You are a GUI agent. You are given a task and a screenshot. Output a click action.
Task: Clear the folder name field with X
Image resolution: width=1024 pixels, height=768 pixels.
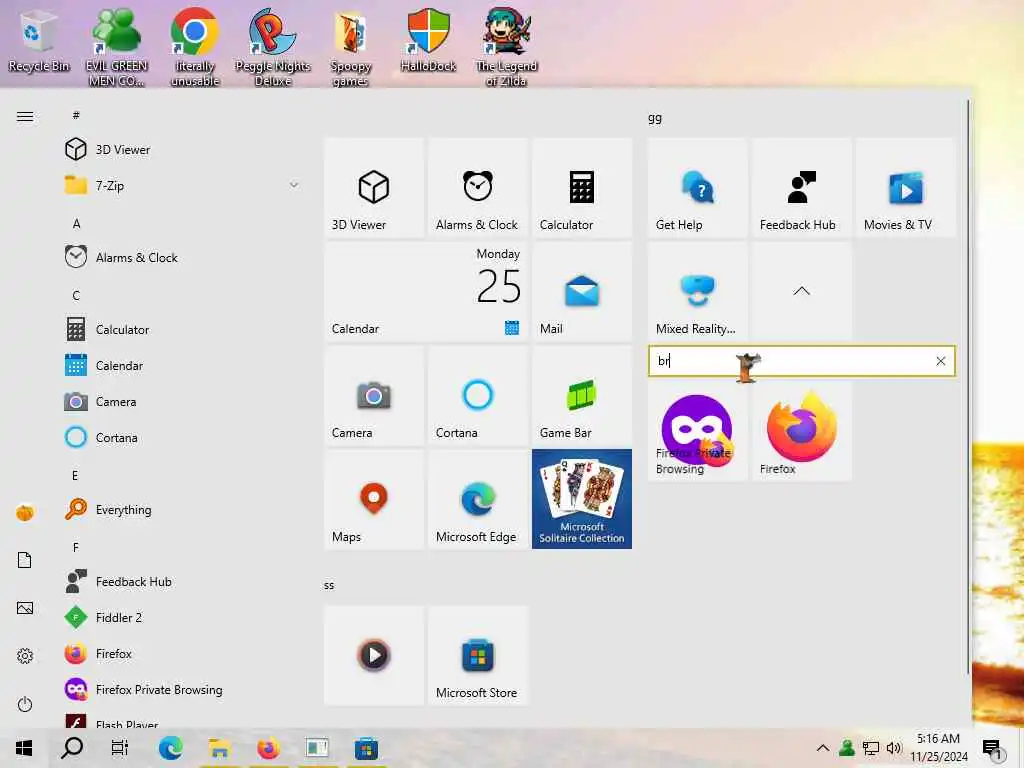click(x=940, y=361)
